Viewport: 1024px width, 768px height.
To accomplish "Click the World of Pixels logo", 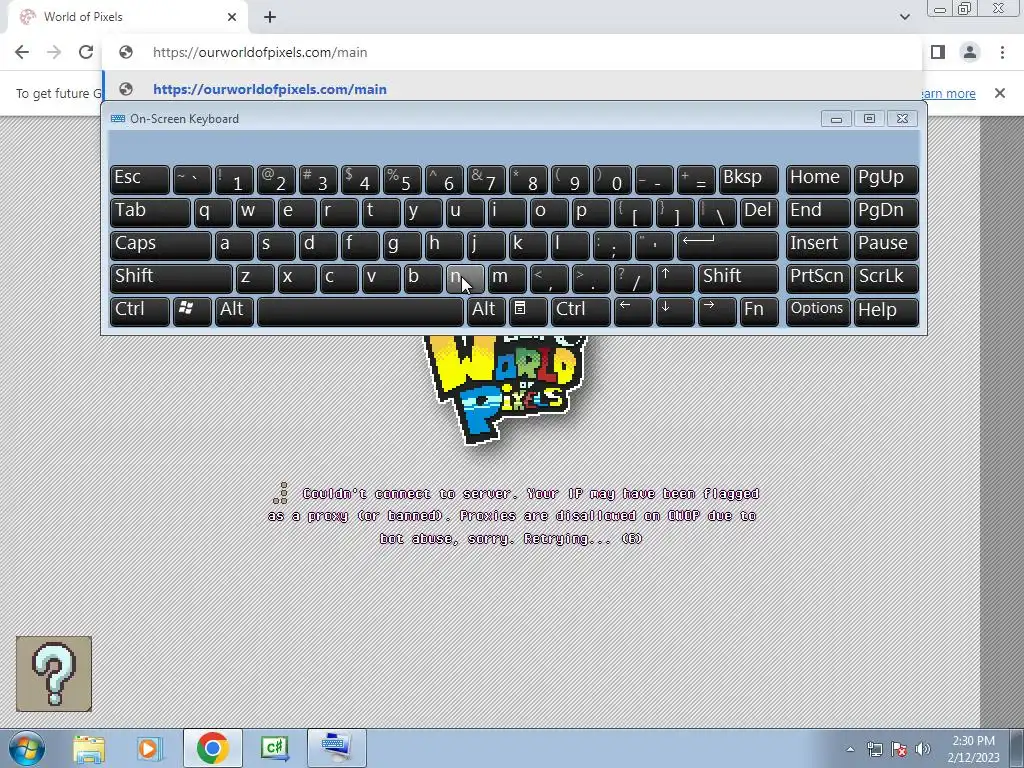I will pyautogui.click(x=505, y=389).
